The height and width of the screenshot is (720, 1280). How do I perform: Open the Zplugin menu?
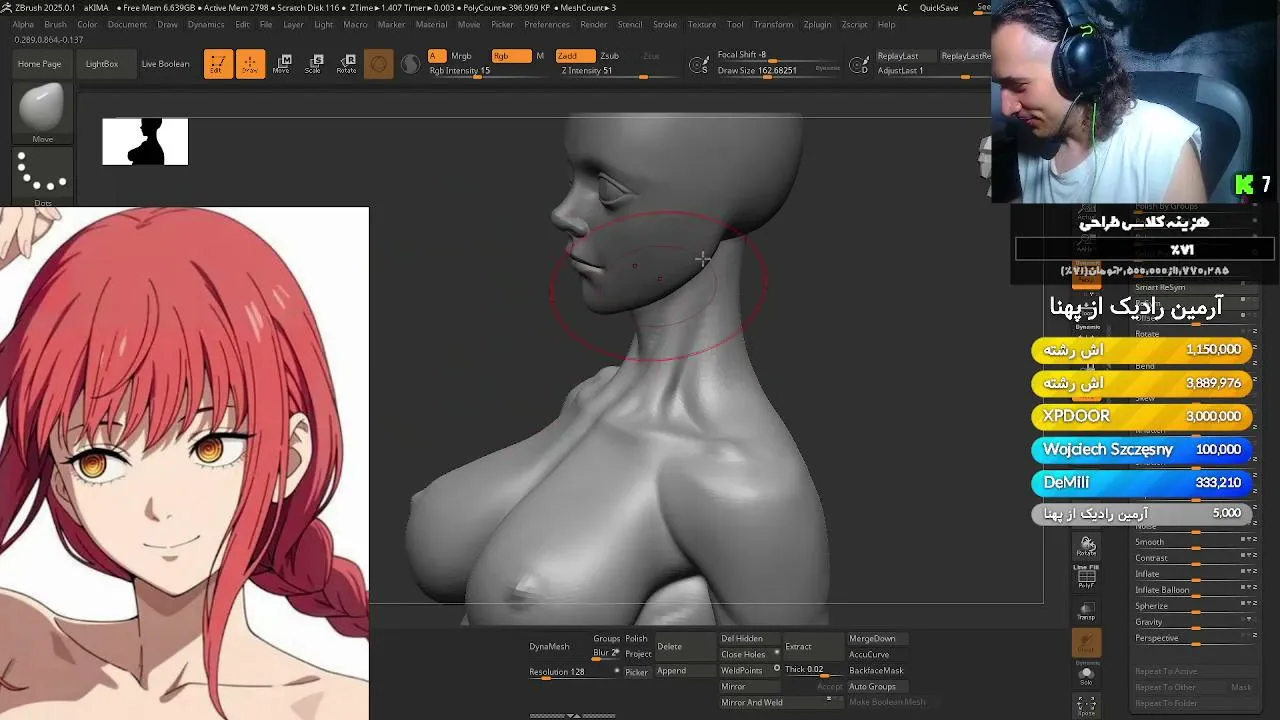pyautogui.click(x=817, y=24)
